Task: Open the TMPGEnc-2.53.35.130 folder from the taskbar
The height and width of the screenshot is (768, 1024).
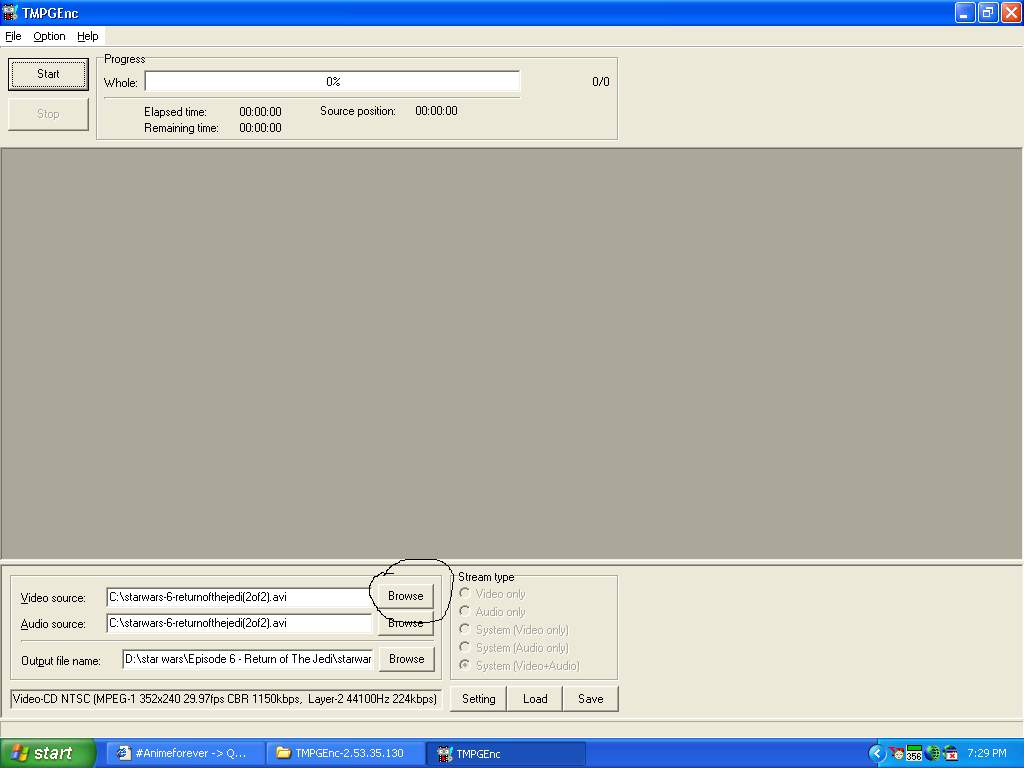Action: (345, 753)
